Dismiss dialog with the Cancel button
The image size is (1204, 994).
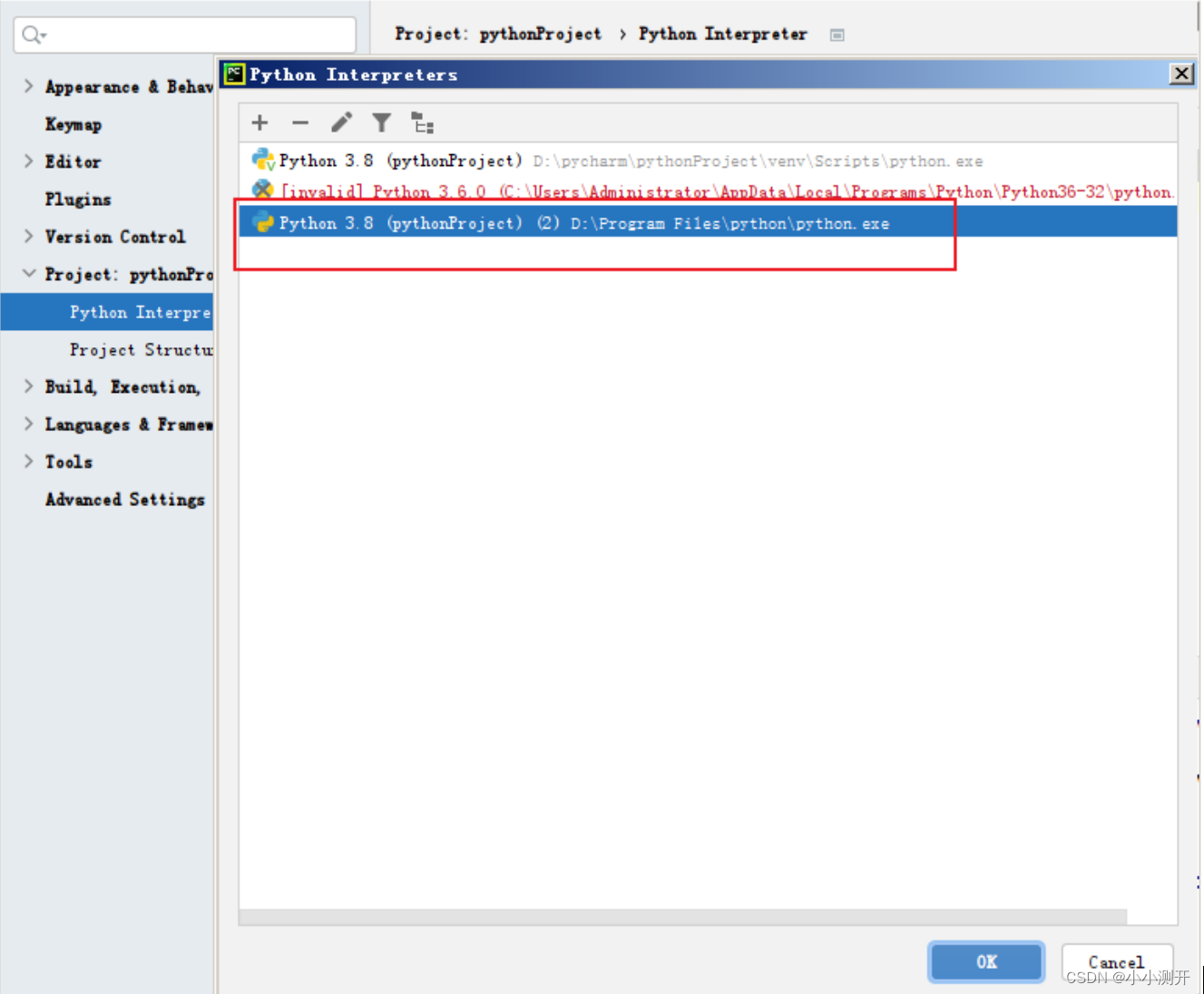click(1116, 962)
